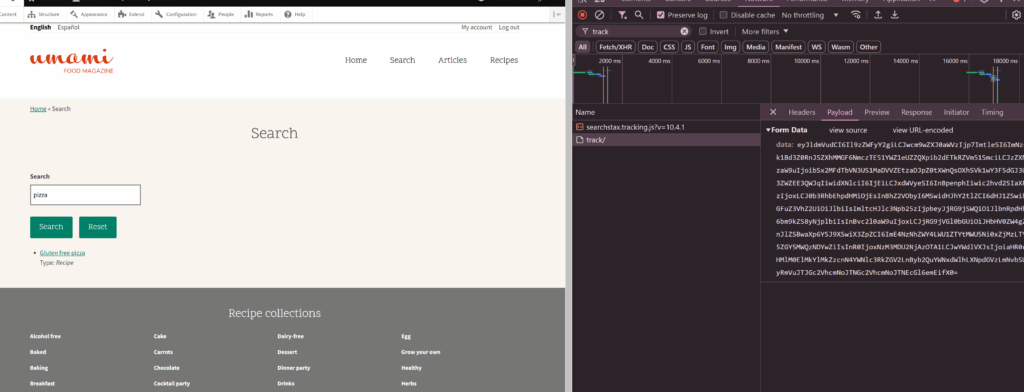Open the Structure admin menu
This screenshot has width=1024, height=392.
pos(43,14)
